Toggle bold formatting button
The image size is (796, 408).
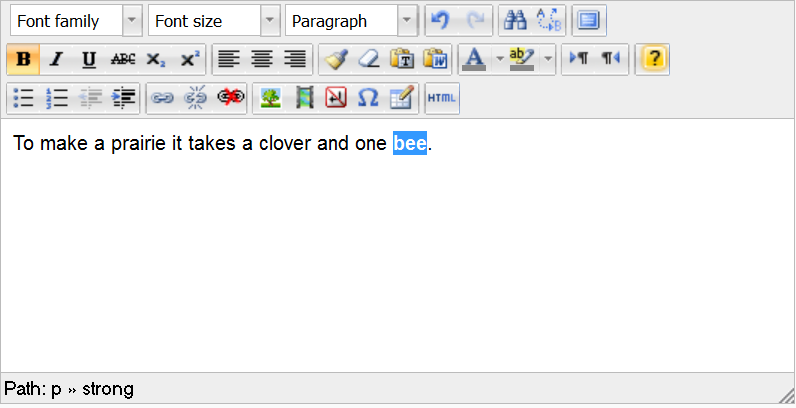pos(23,59)
